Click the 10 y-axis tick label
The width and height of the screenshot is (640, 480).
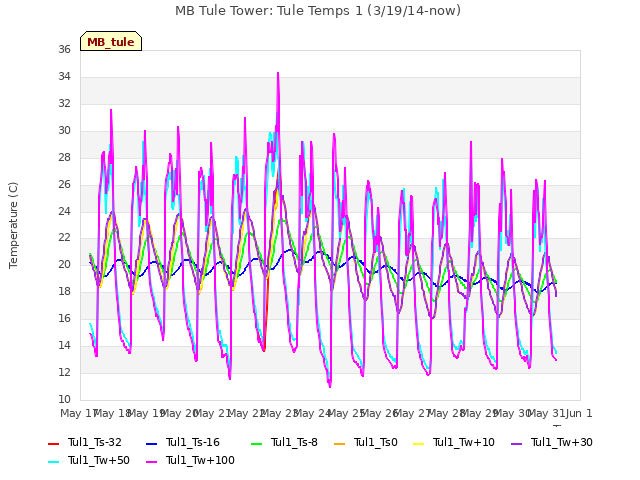pos(64,399)
